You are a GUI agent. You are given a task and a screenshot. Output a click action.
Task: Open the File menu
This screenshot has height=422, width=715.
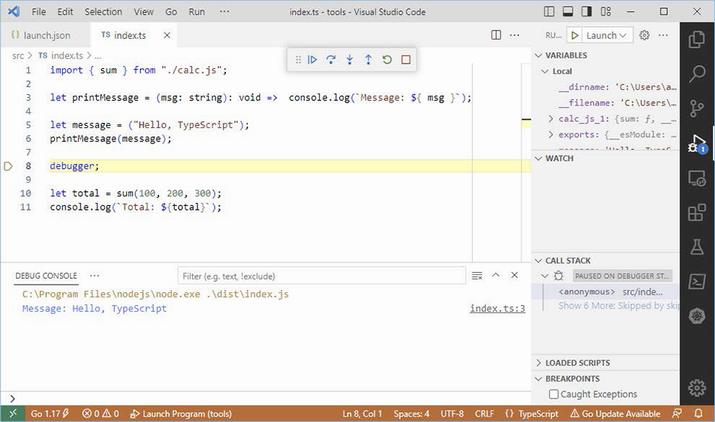pyautogui.click(x=38, y=11)
